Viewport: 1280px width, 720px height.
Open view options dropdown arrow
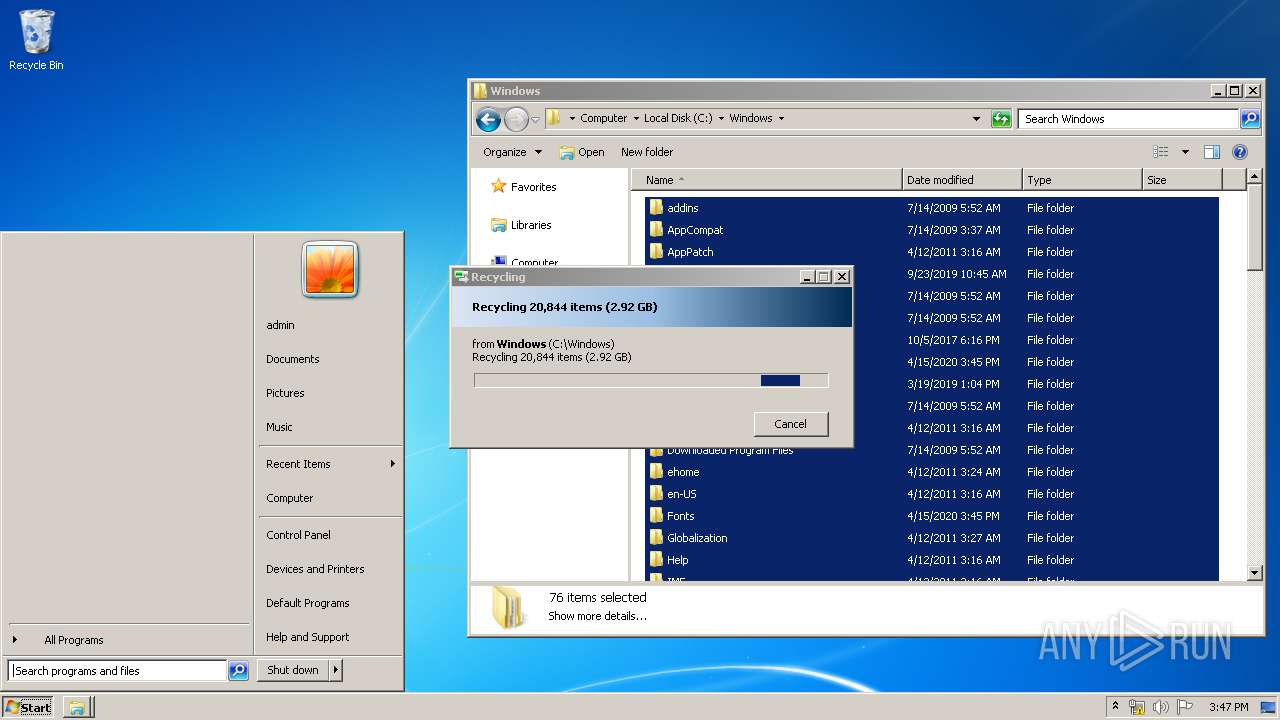[x=1185, y=152]
